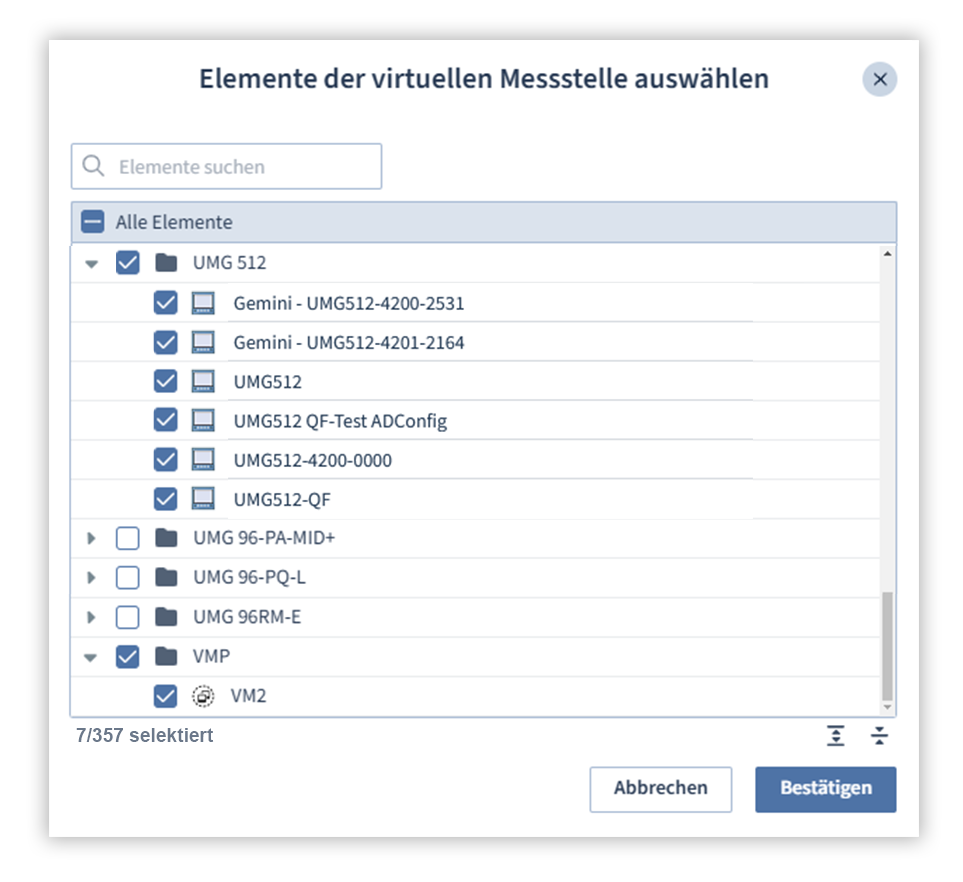Screen dimensions: 963x882
Task: Click the VM2 virtual measuring point icon
Action: (x=203, y=696)
